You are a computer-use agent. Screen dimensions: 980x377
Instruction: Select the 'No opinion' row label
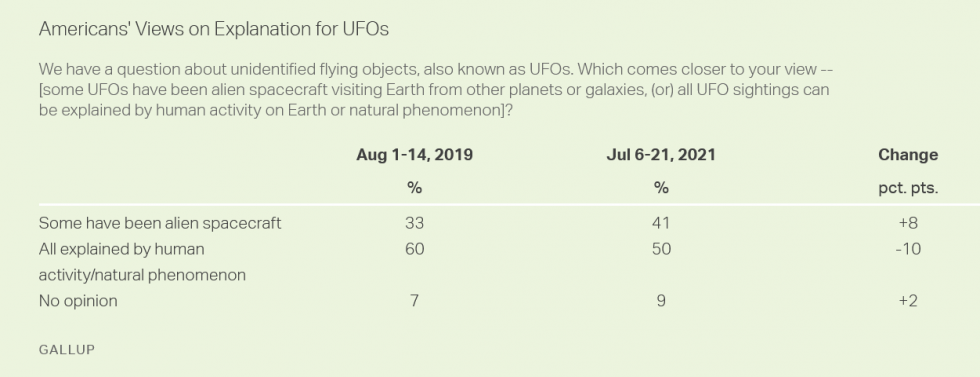click(x=78, y=301)
